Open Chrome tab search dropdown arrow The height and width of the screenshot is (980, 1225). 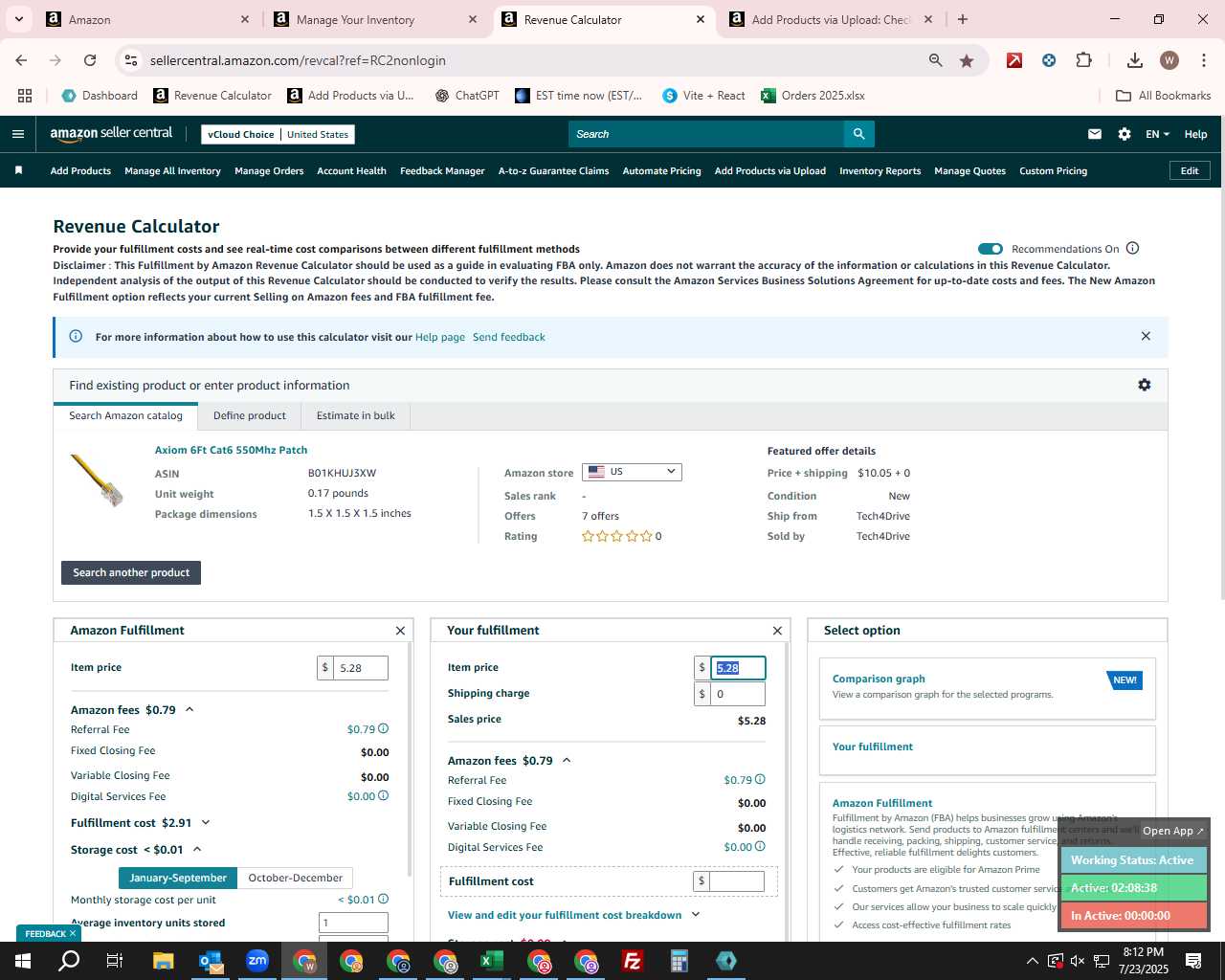click(18, 19)
